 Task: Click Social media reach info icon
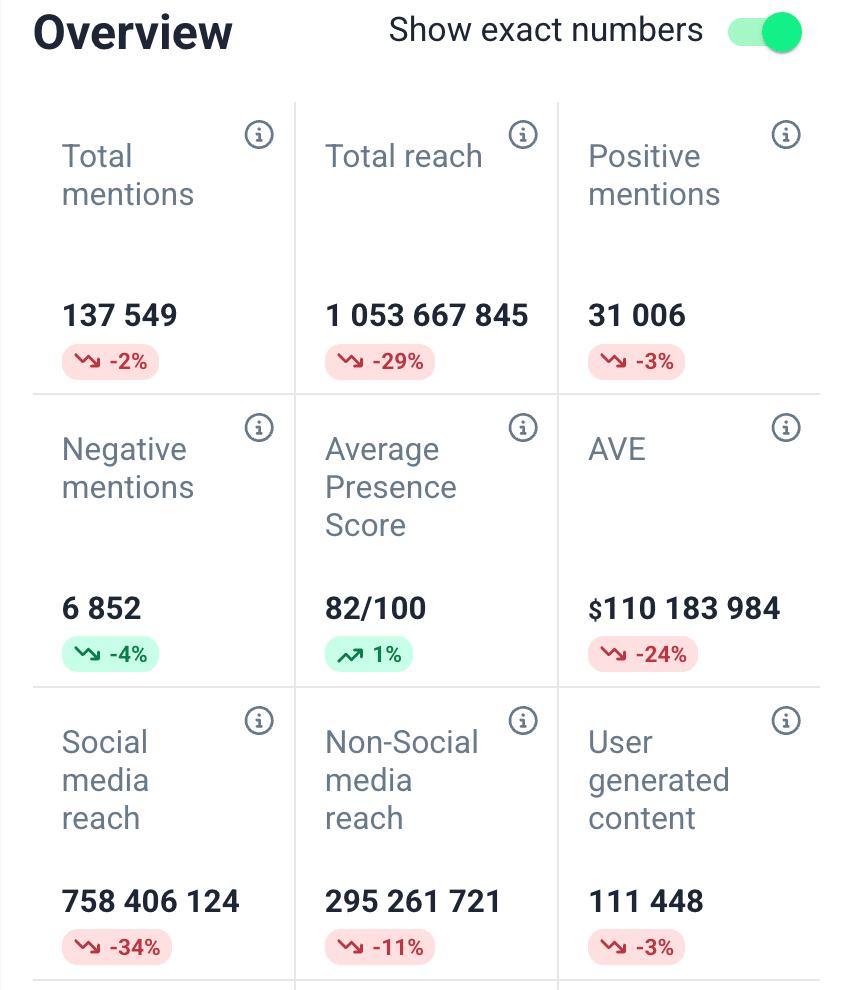259,720
